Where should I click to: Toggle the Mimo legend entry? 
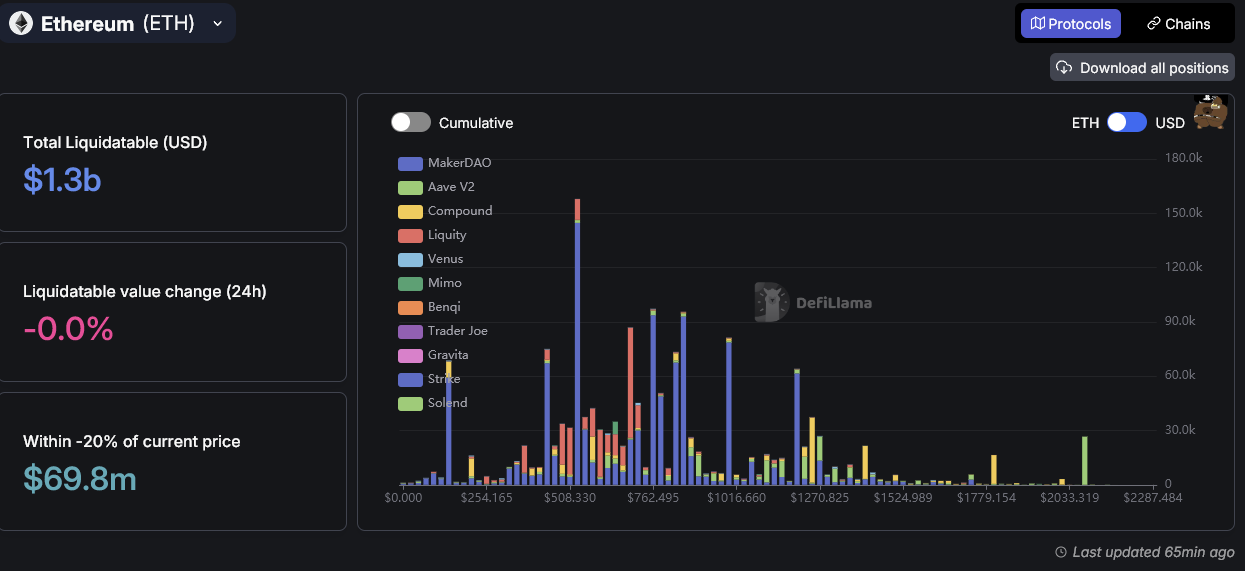click(430, 283)
